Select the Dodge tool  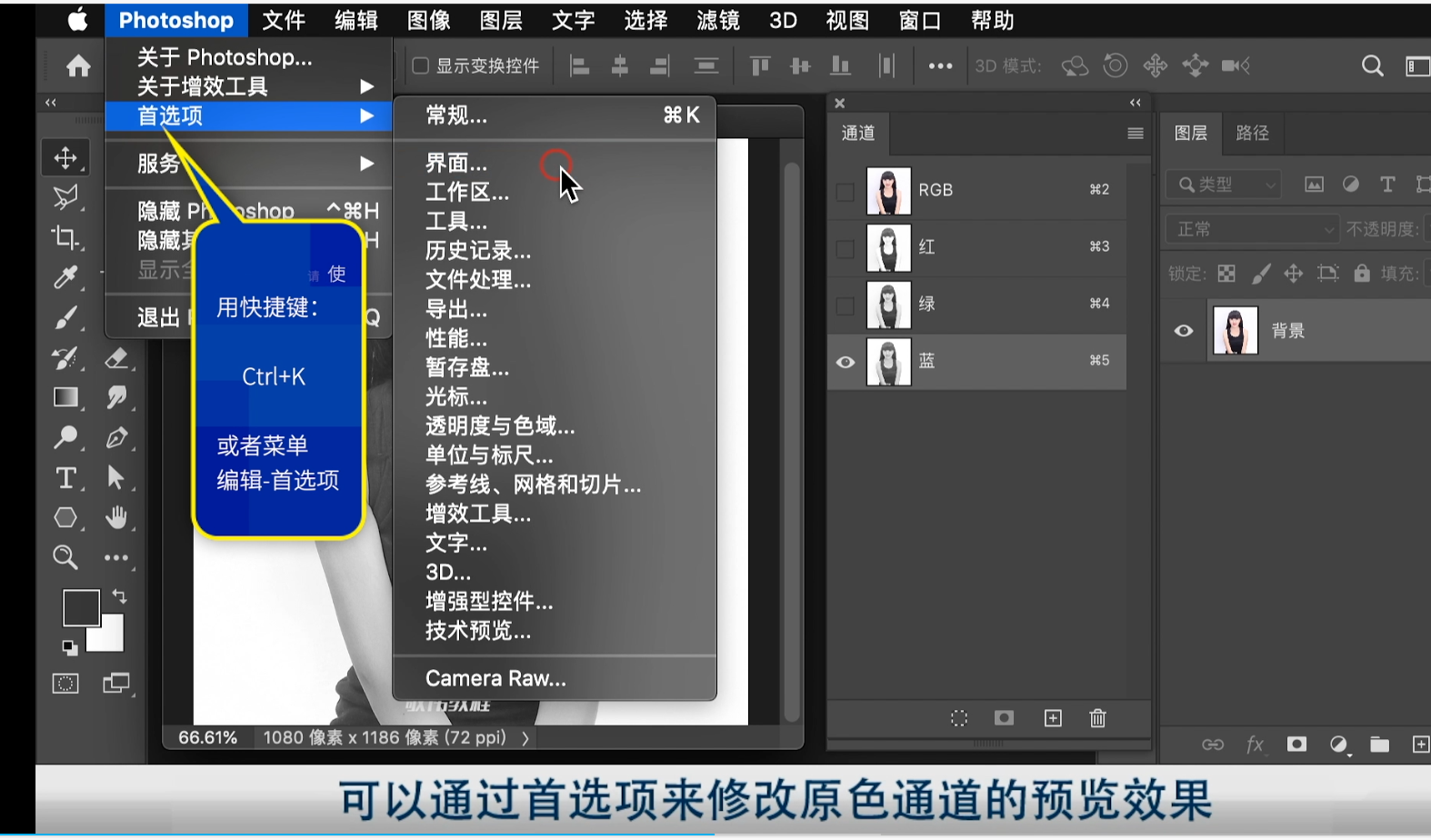pos(65,437)
